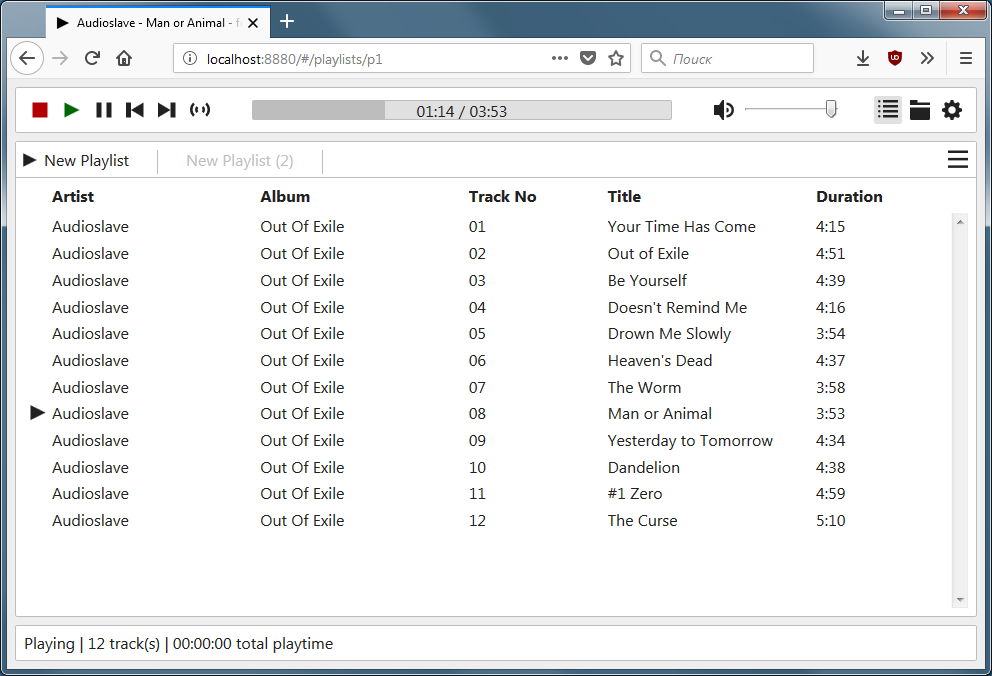992x676 pixels.
Task: Click the status bar playtime text
Action: click(x=252, y=644)
